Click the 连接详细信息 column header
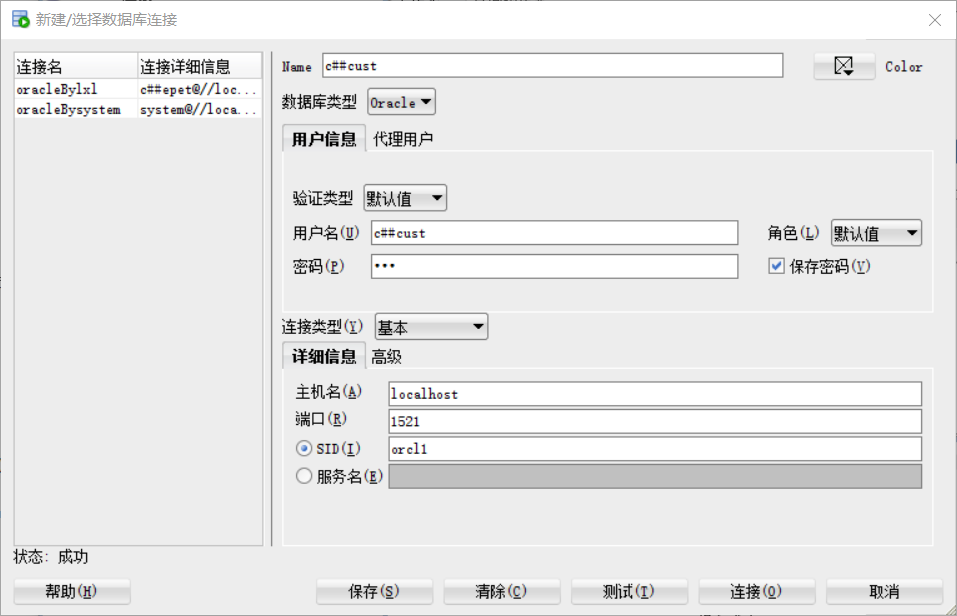Screen dimensions: 957x616 pos(200,66)
